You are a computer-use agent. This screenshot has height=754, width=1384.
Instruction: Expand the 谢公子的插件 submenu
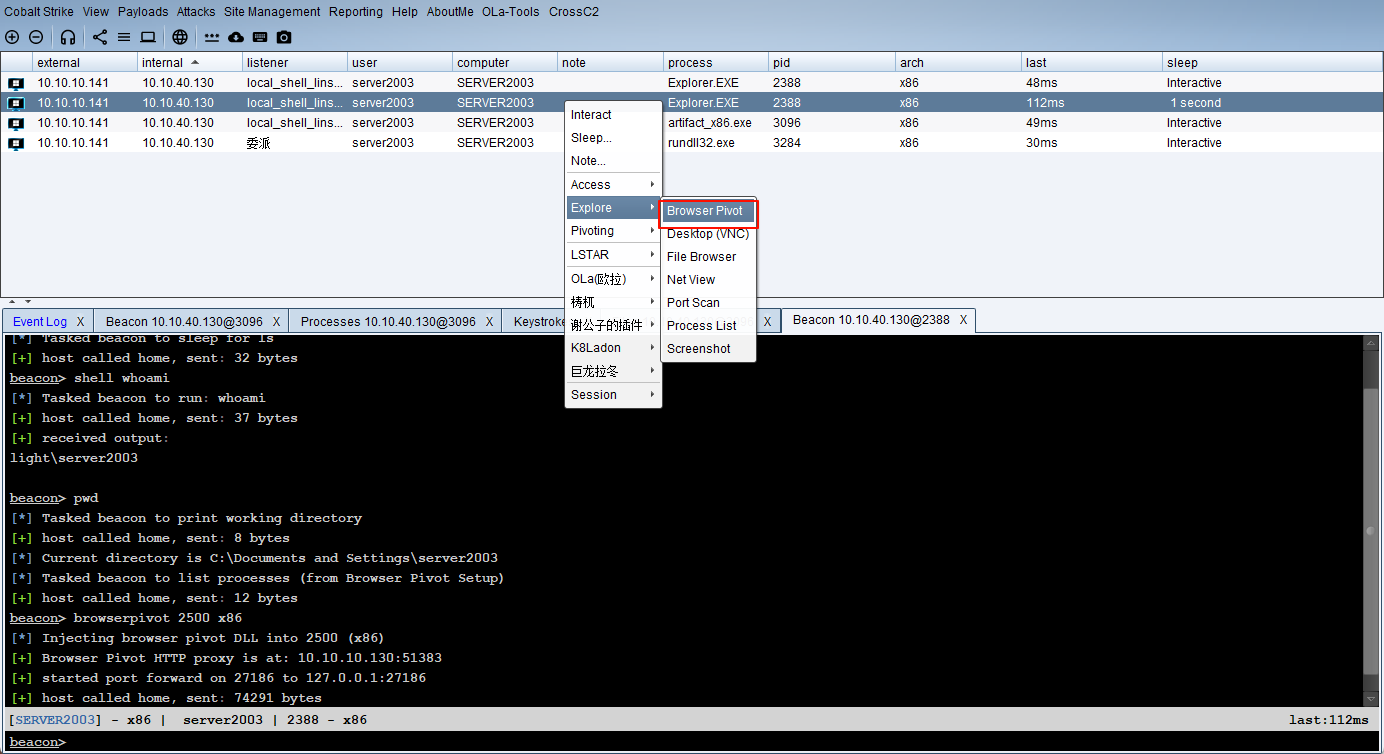[613, 325]
